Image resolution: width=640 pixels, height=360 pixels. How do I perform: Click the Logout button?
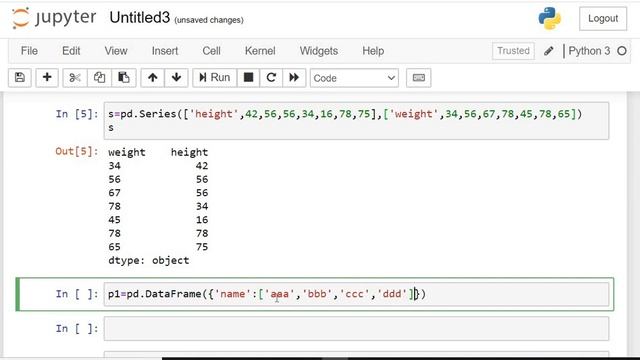point(603,18)
